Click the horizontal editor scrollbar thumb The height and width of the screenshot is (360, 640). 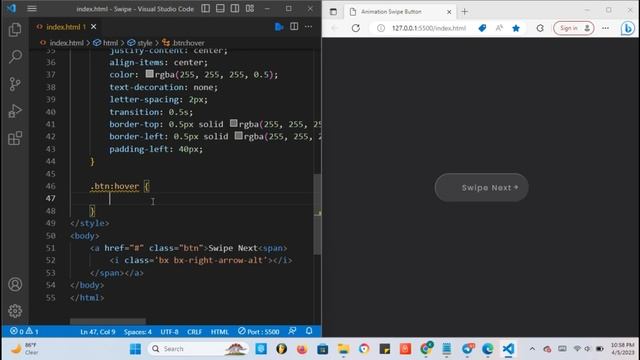(x=108, y=322)
